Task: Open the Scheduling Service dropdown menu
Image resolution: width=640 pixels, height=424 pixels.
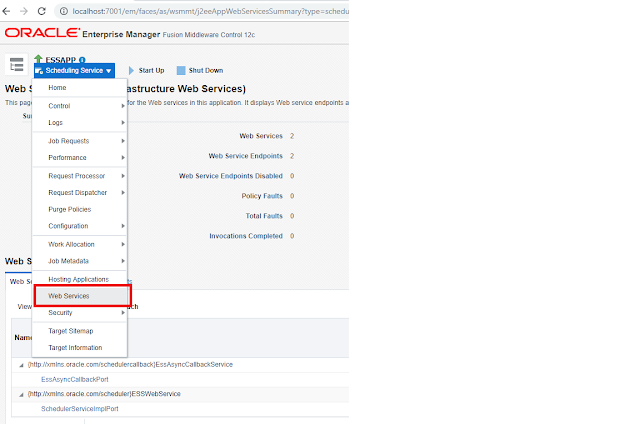Action: (x=74, y=71)
